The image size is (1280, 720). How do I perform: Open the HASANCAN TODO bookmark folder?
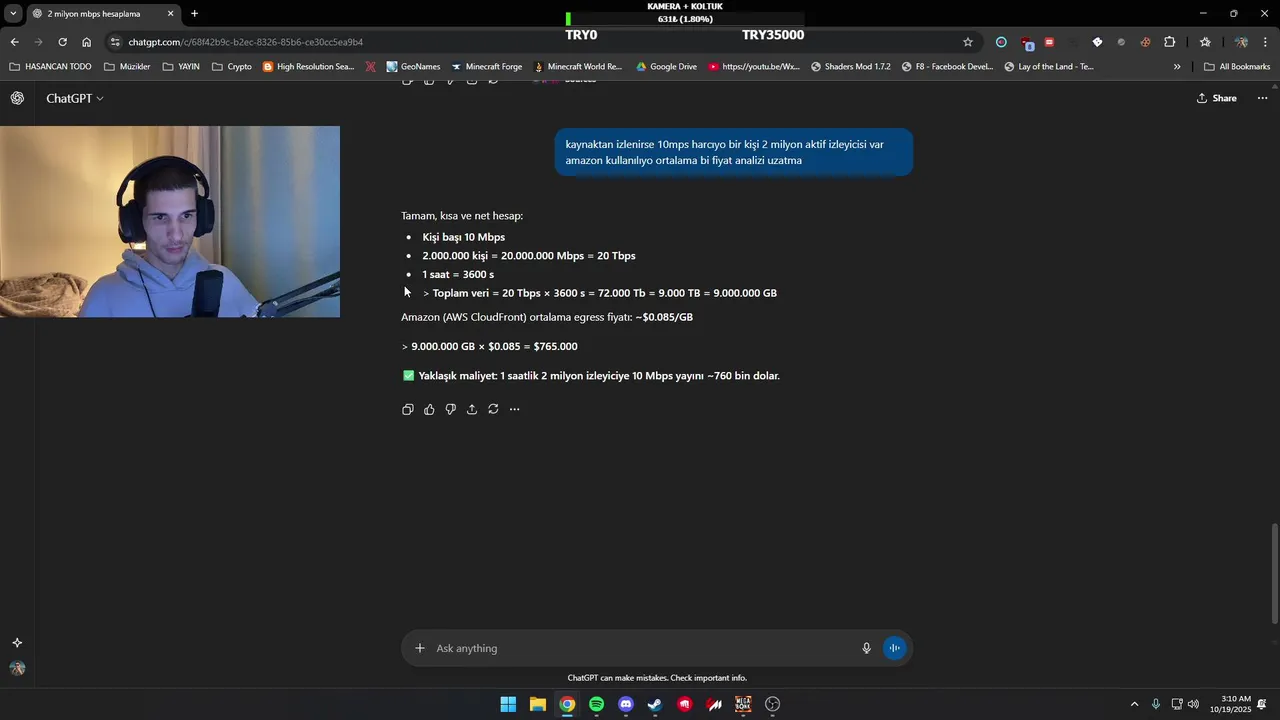pos(50,67)
